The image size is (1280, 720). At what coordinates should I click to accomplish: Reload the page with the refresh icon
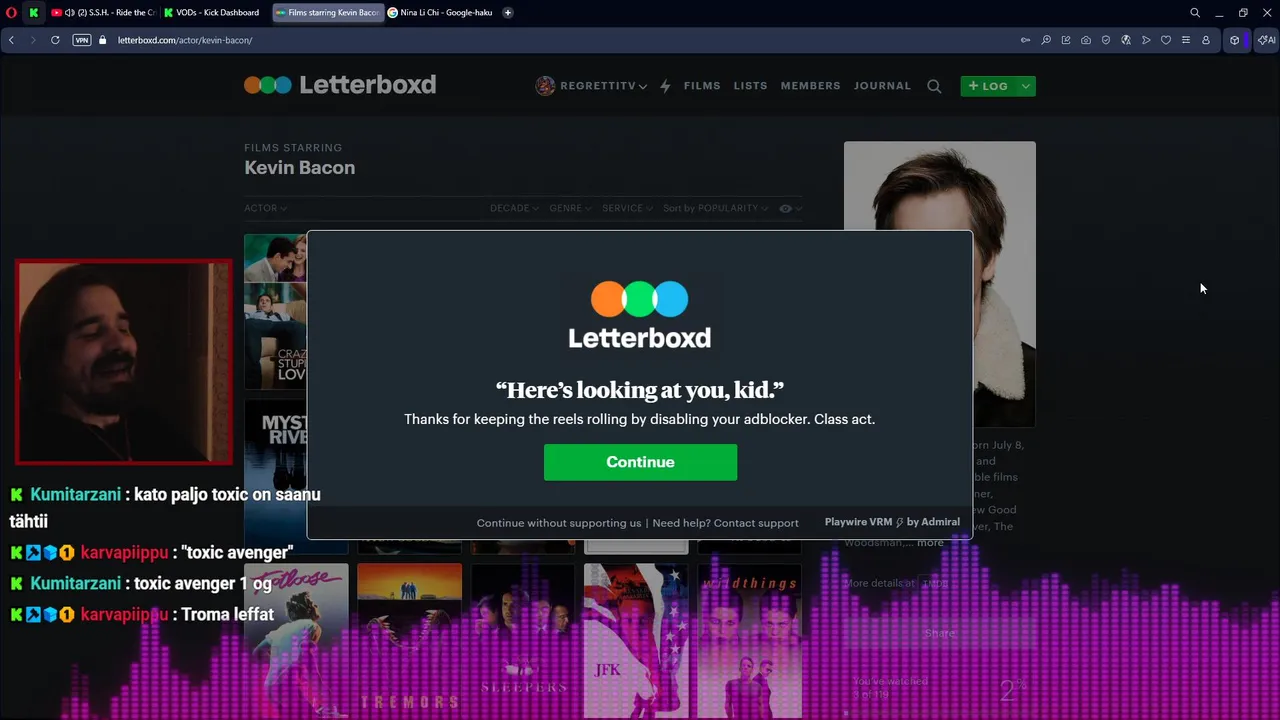[x=55, y=40]
